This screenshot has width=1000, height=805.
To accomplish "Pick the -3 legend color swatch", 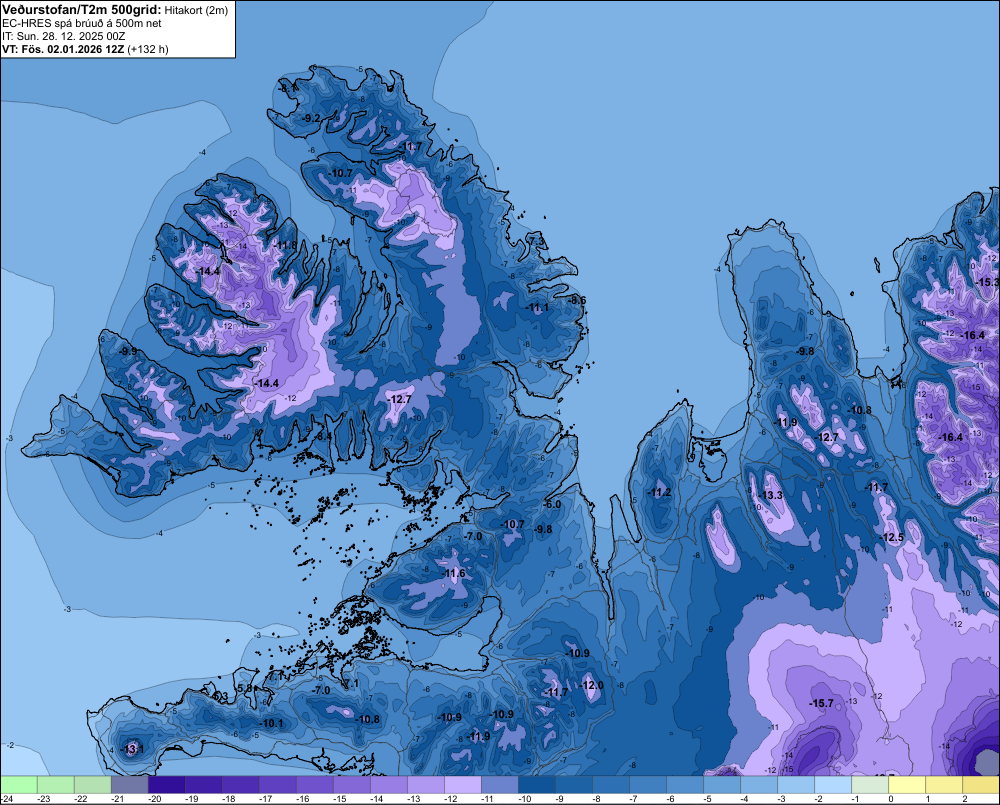I will click(795, 784).
